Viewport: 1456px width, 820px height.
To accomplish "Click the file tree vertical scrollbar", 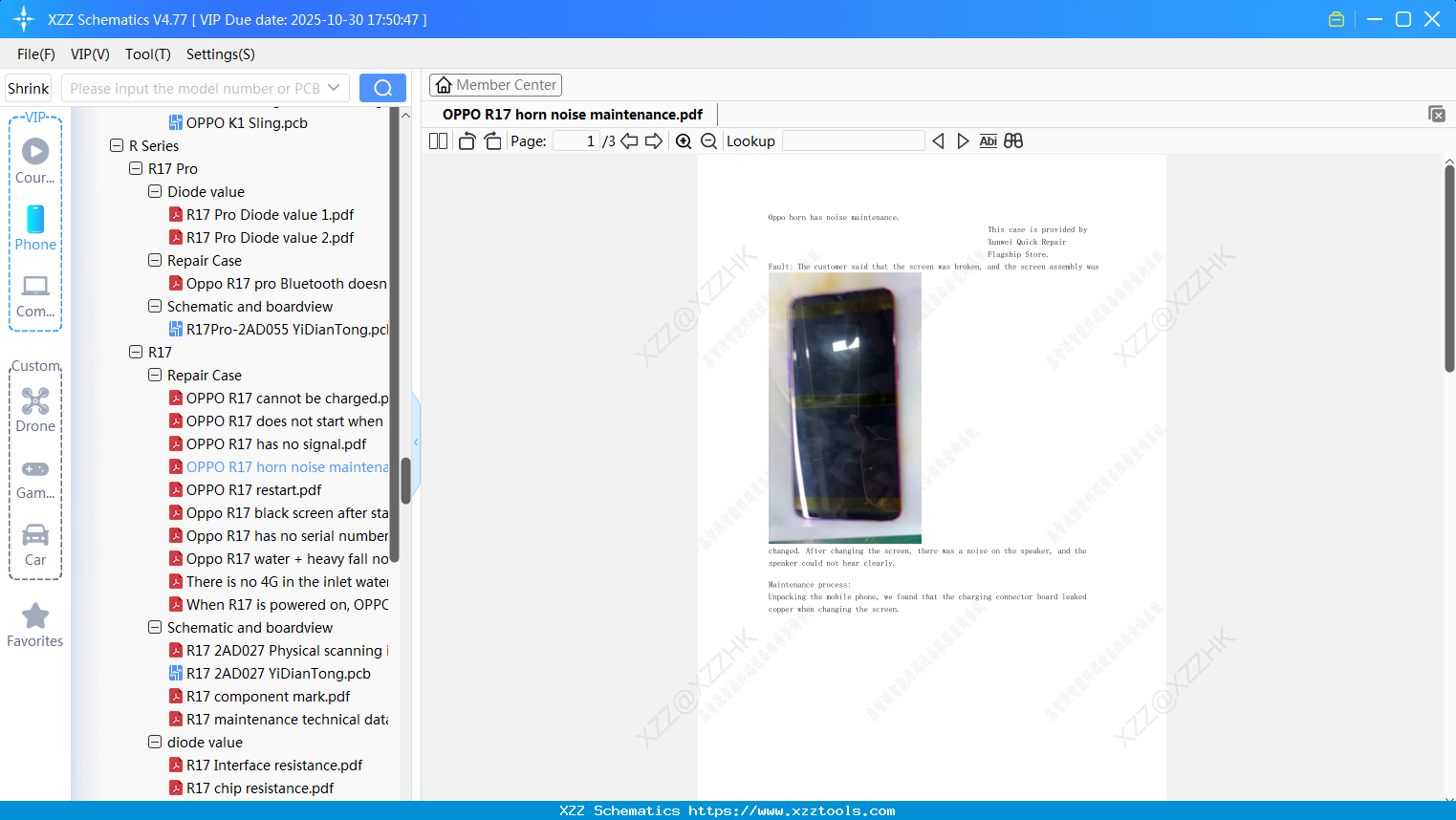I will [405, 481].
